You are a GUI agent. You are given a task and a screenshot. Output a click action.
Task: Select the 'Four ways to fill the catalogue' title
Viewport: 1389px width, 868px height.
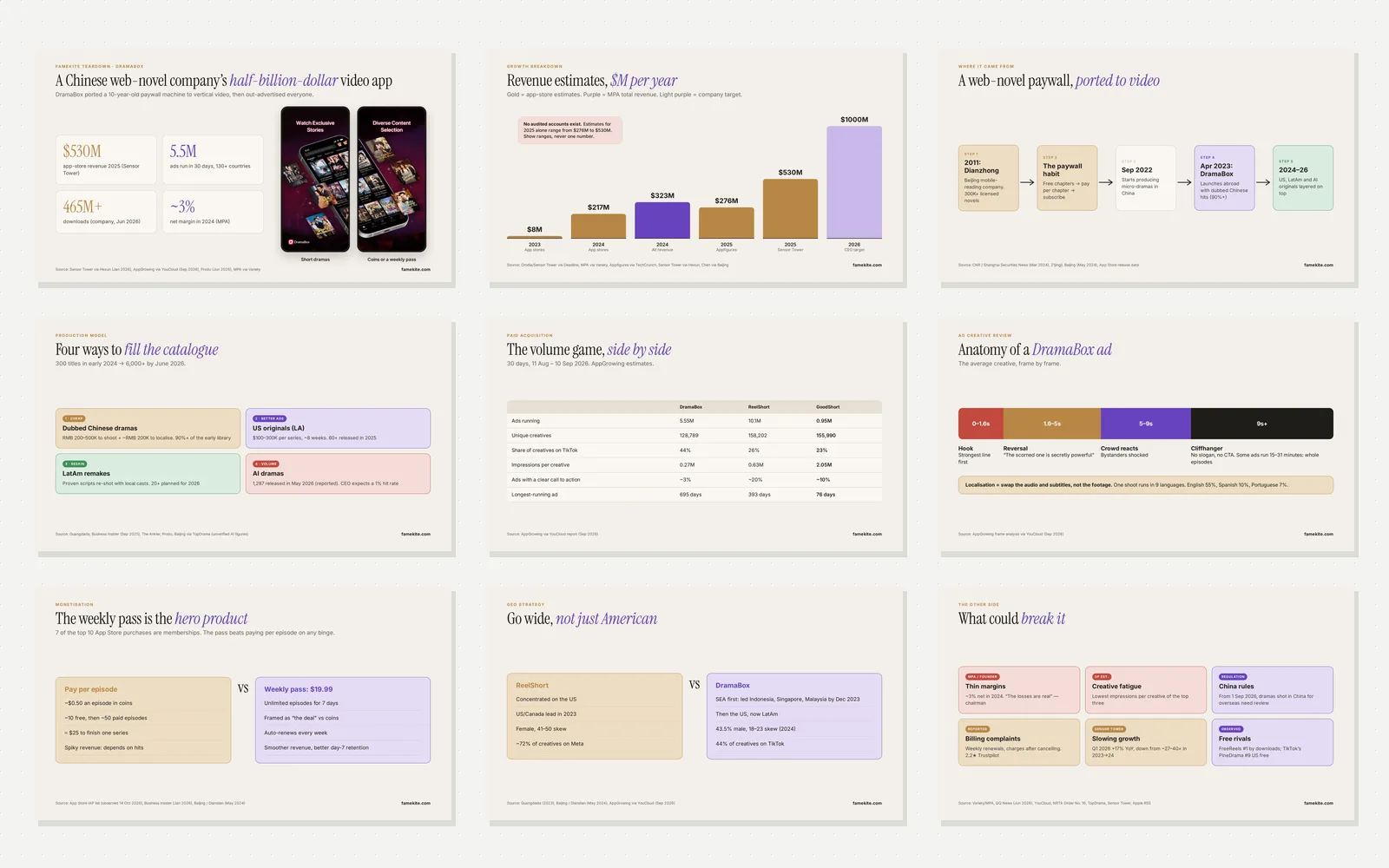137,350
